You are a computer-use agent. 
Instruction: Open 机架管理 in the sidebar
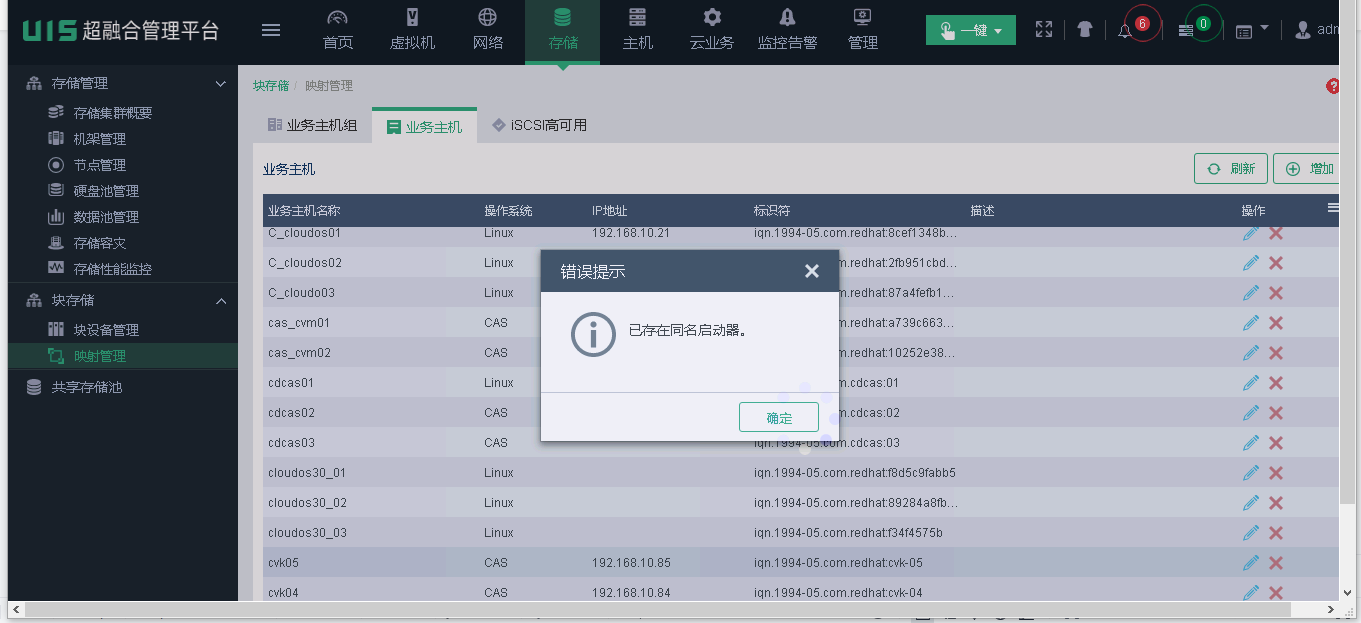point(99,139)
